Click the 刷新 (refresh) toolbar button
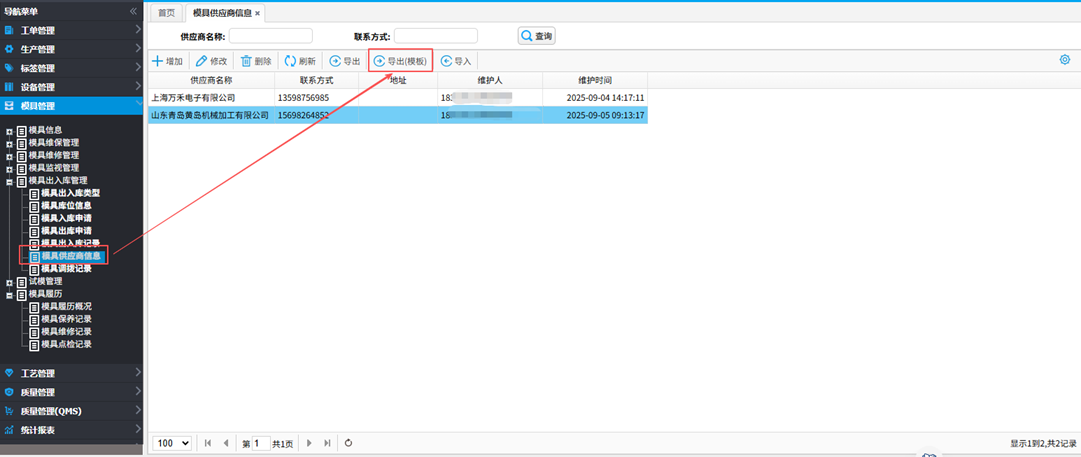This screenshot has height=457, width=1081. click(300, 61)
